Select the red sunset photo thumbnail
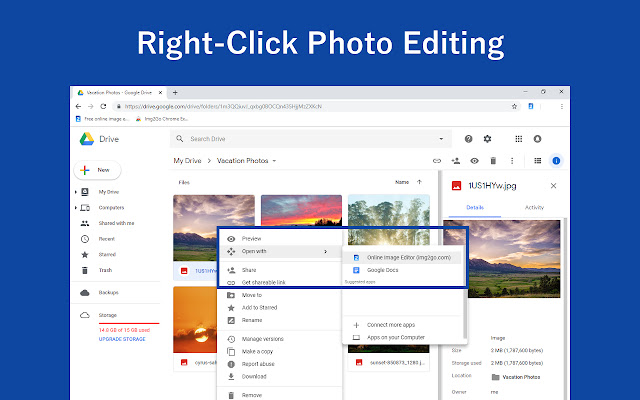This screenshot has height=400, width=640. point(301,211)
